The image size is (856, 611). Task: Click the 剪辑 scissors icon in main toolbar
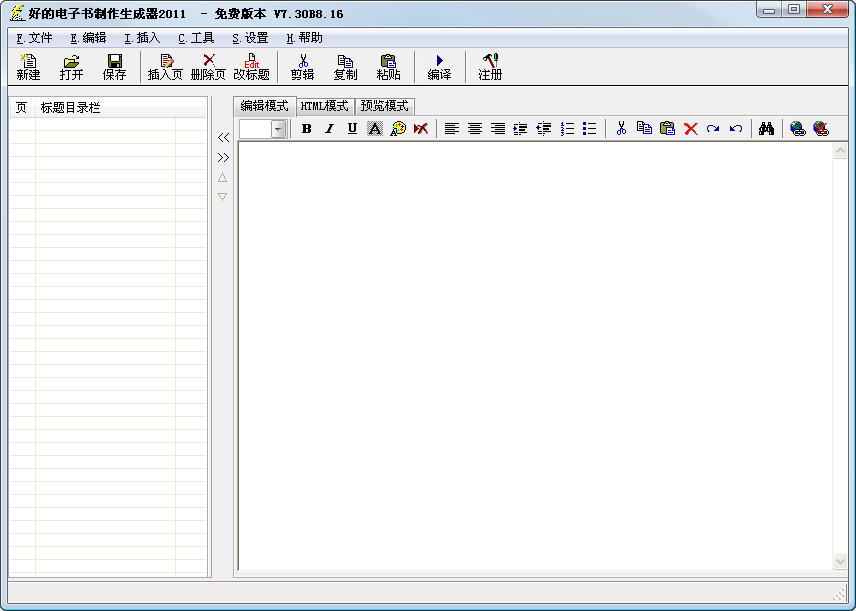302,67
